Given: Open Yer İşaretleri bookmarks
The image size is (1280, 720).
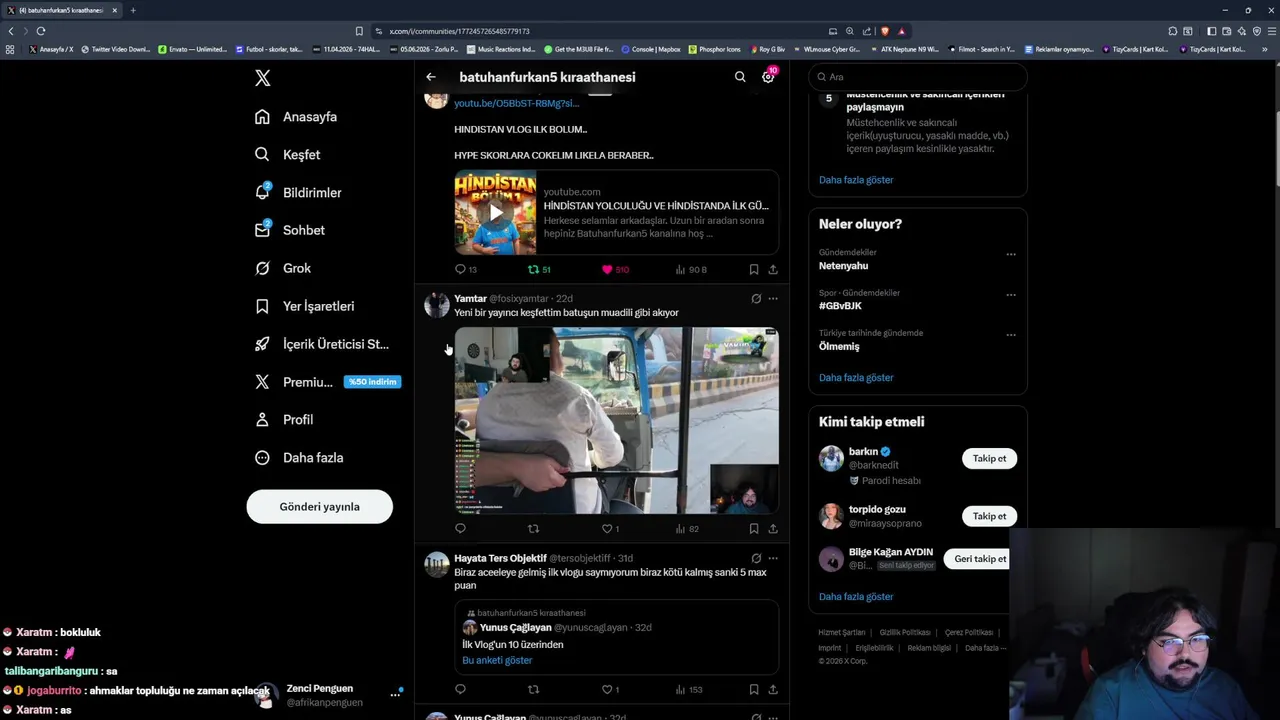Looking at the screenshot, I should (x=305, y=306).
